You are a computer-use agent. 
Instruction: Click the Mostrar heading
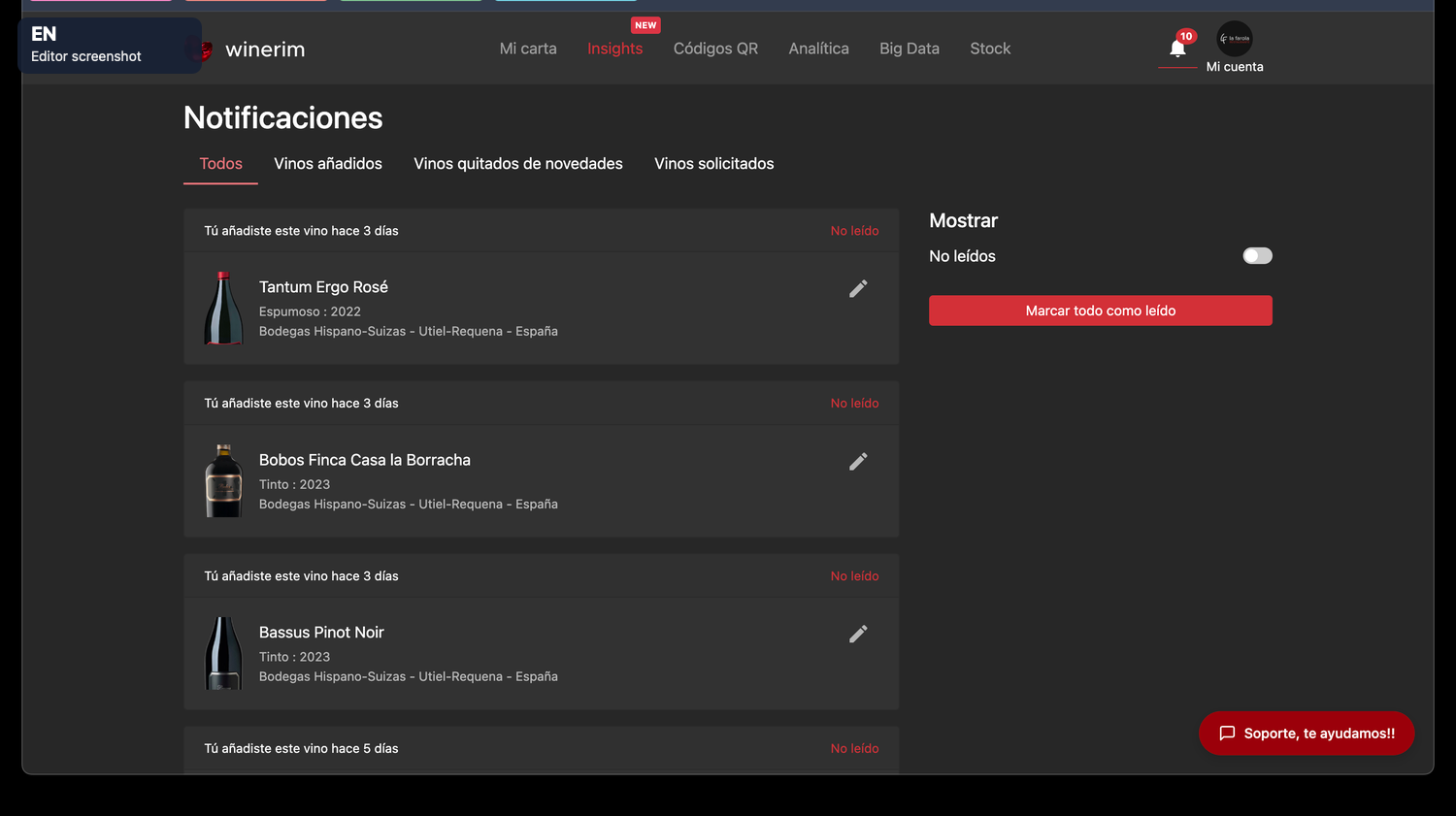(963, 220)
